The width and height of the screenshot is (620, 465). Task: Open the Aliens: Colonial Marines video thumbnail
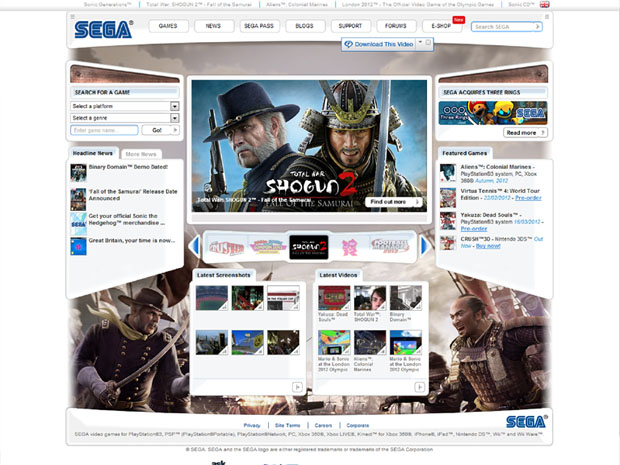370,342
